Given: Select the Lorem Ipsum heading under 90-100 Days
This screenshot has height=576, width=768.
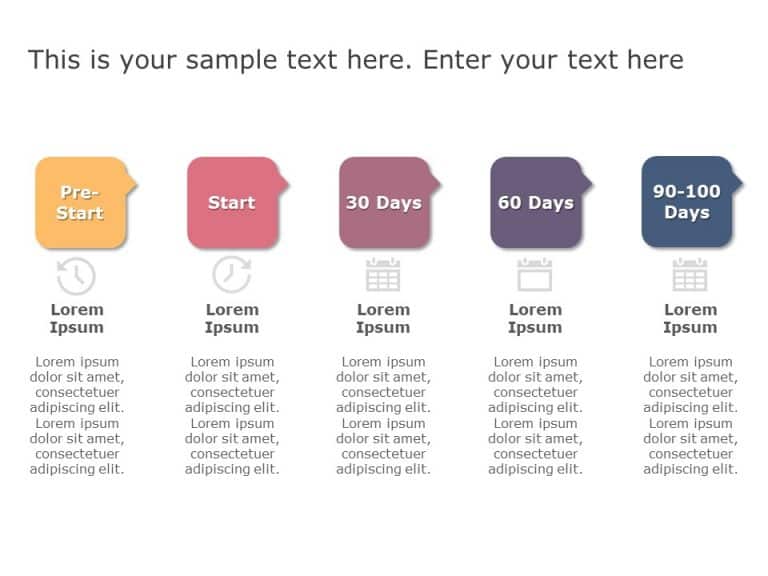Looking at the screenshot, I should pos(690,318).
